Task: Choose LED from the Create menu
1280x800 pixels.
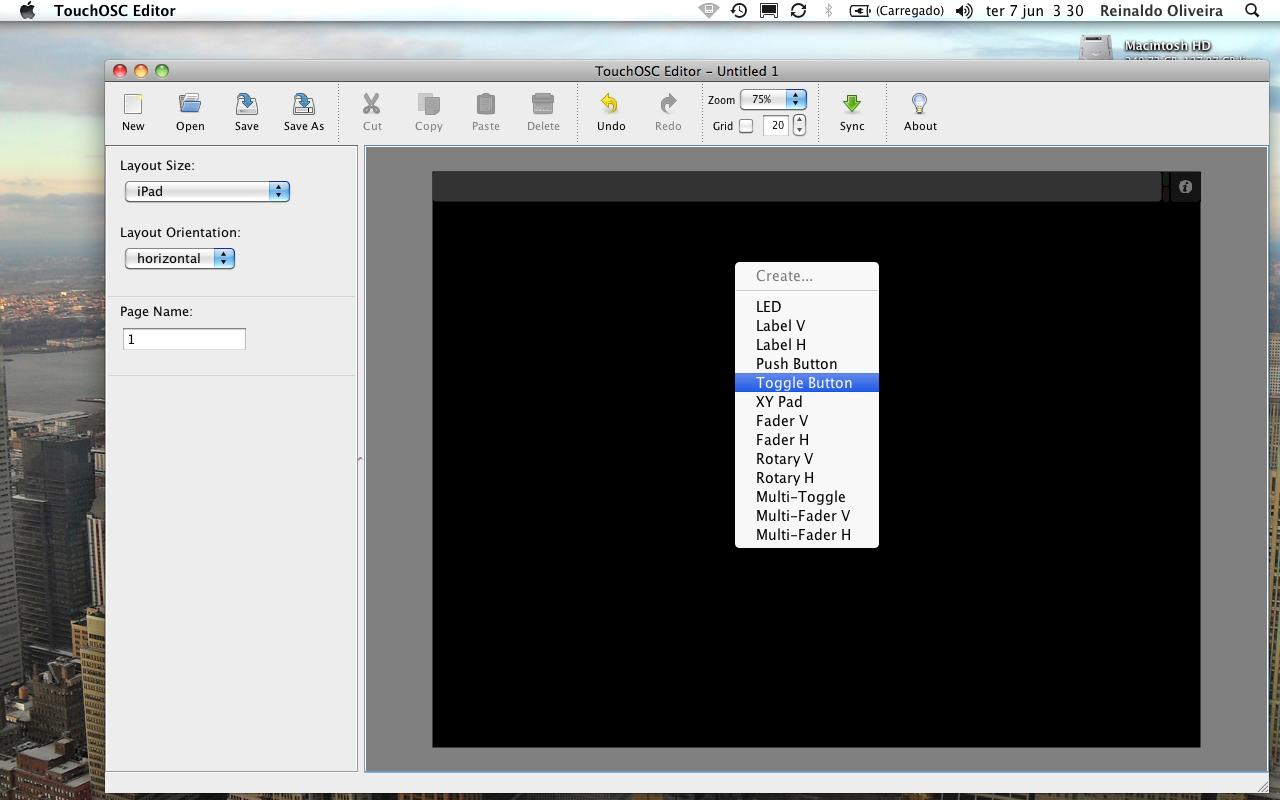Action: click(807, 307)
